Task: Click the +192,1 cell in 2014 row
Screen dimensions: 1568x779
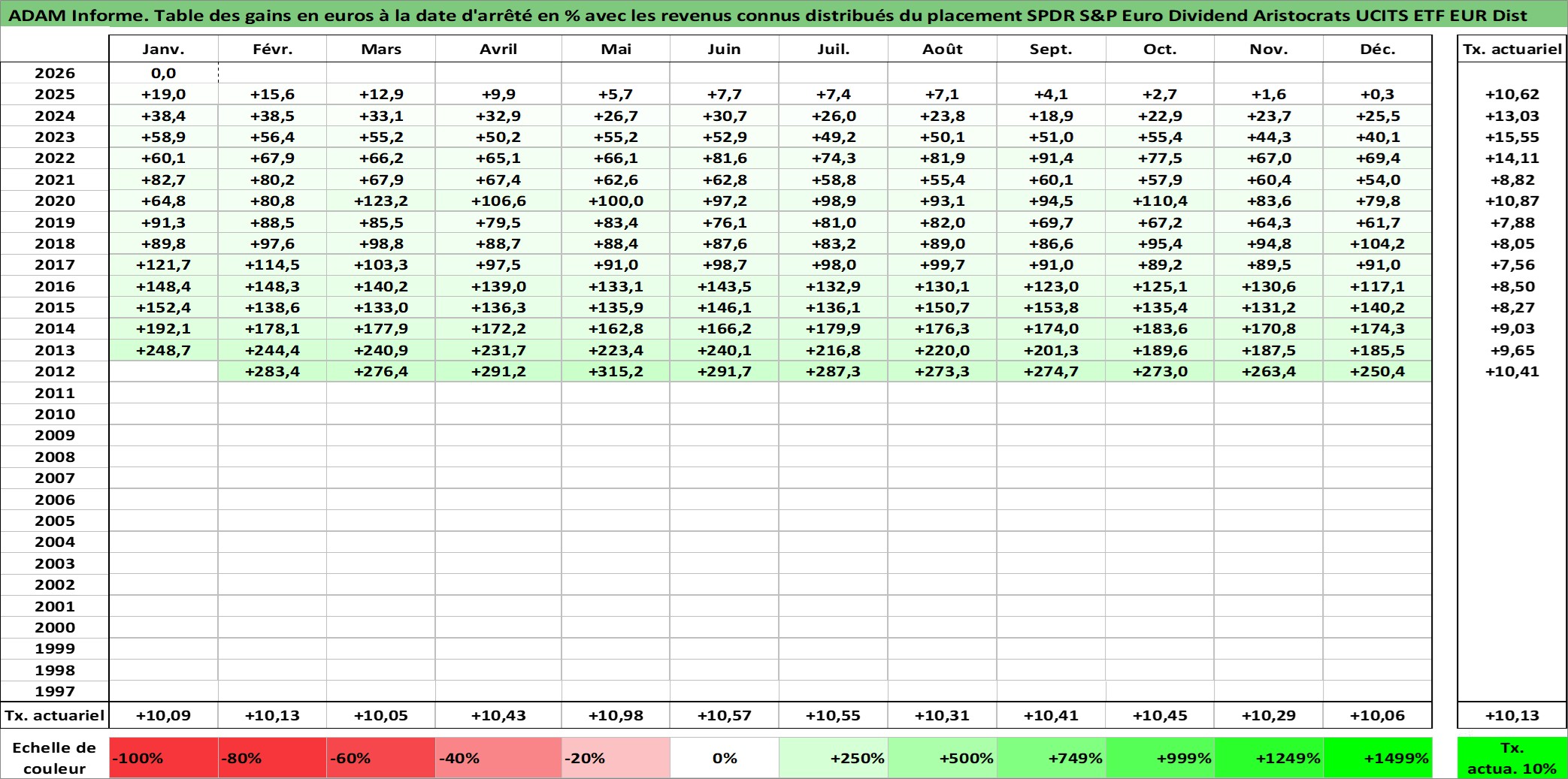Action: tap(163, 328)
